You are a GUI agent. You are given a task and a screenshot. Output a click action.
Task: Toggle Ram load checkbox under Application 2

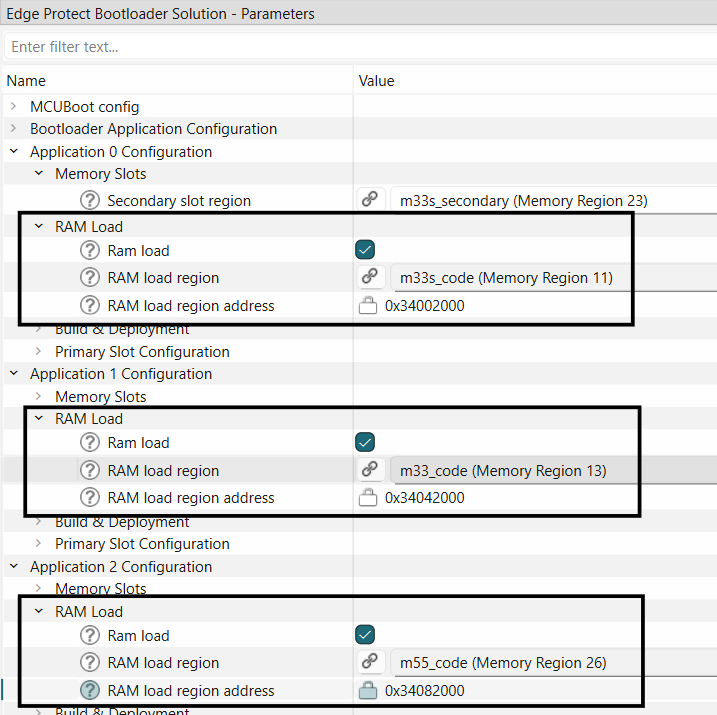[x=365, y=635]
